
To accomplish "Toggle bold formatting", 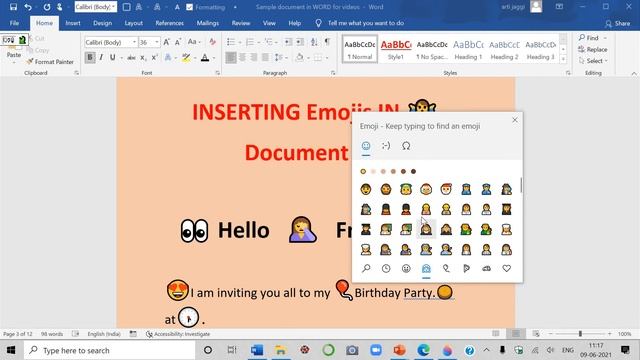I will pyautogui.click(x=90, y=58).
